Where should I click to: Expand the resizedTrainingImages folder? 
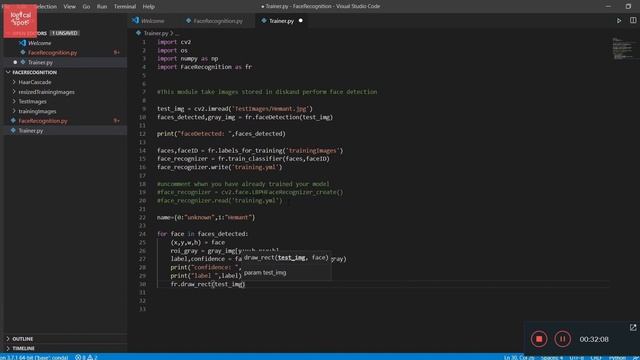click(46, 92)
